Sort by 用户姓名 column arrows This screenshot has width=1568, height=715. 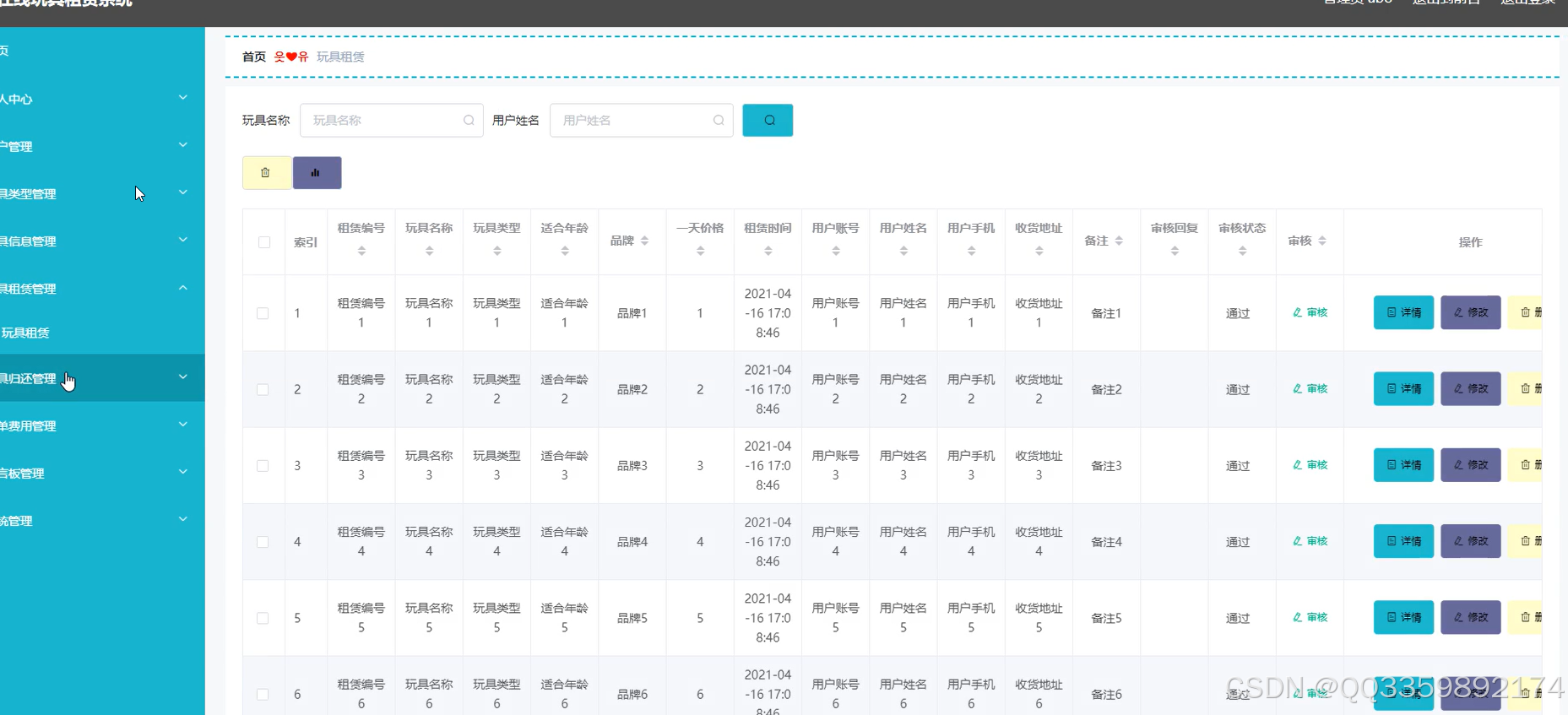[x=903, y=251]
